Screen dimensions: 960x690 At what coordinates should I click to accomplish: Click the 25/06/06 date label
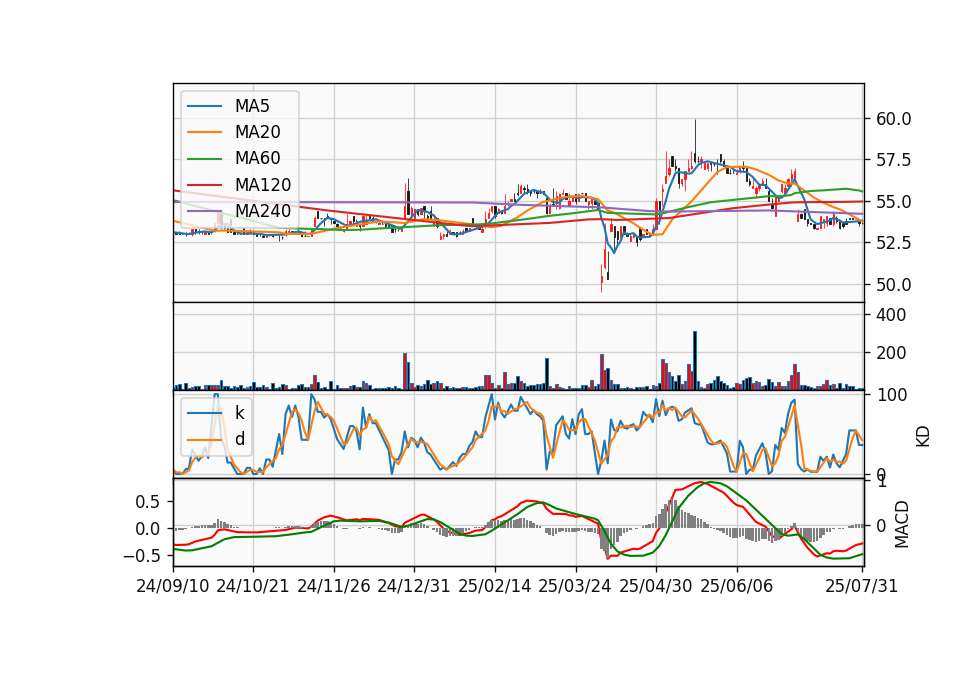[x=737, y=586]
